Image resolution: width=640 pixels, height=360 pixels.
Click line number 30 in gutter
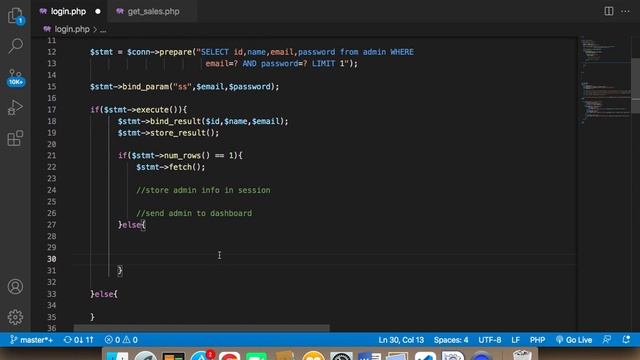point(51,259)
